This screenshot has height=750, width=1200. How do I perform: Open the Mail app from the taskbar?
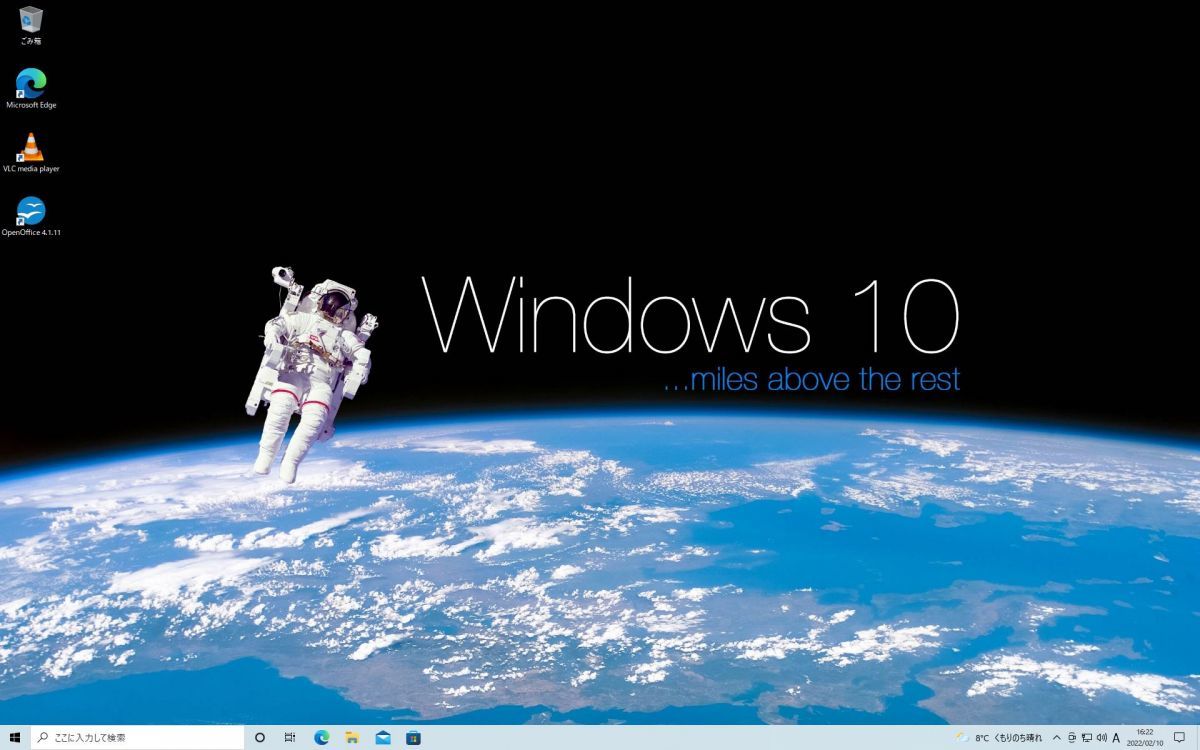[382, 738]
